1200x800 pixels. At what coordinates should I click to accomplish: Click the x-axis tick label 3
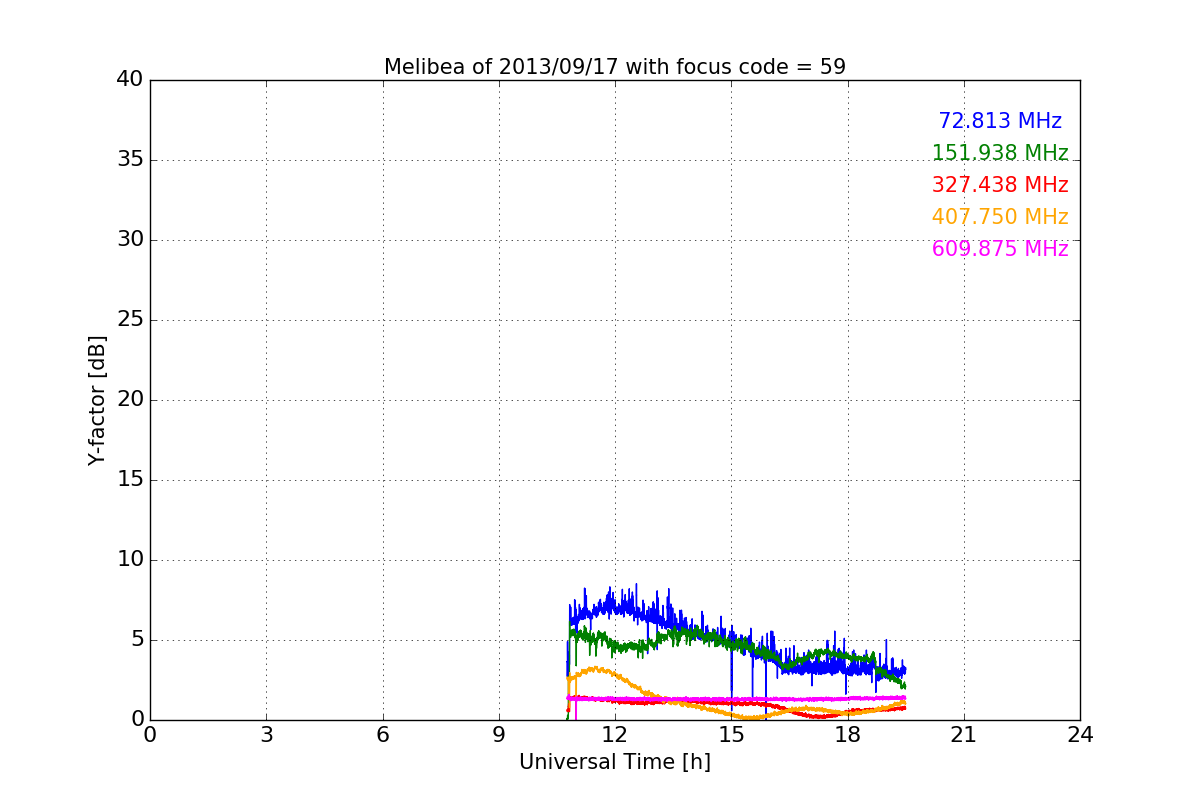click(x=266, y=735)
